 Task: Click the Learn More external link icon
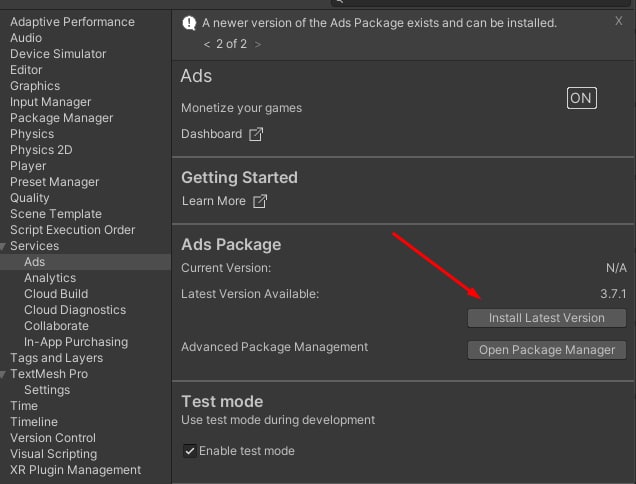point(260,201)
